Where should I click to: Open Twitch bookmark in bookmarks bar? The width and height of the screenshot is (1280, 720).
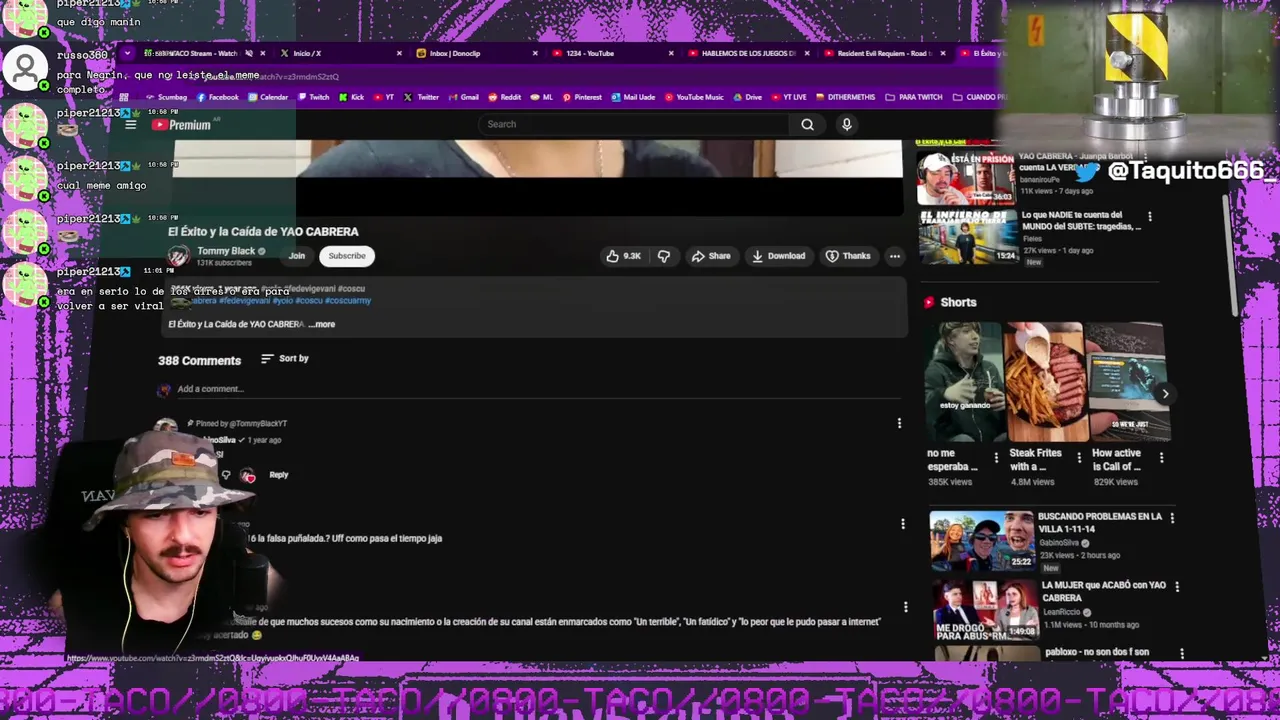[x=312, y=97]
